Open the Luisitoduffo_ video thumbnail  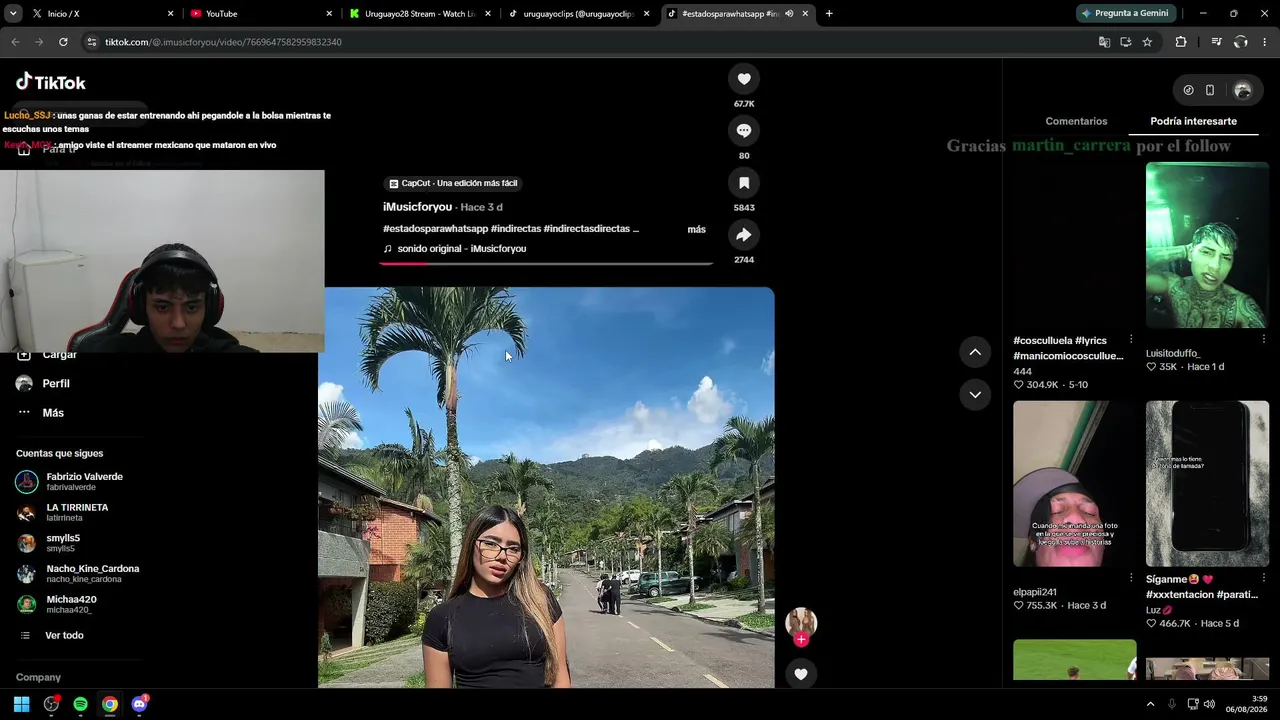pyautogui.click(x=1207, y=245)
